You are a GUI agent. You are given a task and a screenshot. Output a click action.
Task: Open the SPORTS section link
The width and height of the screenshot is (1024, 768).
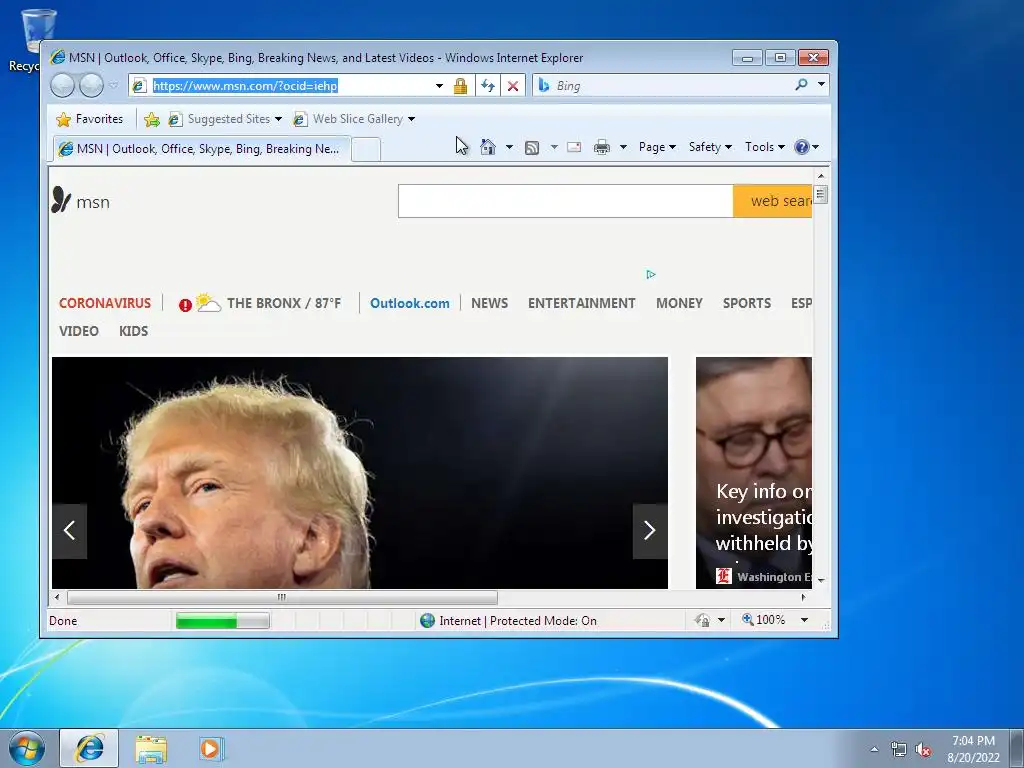pos(746,303)
